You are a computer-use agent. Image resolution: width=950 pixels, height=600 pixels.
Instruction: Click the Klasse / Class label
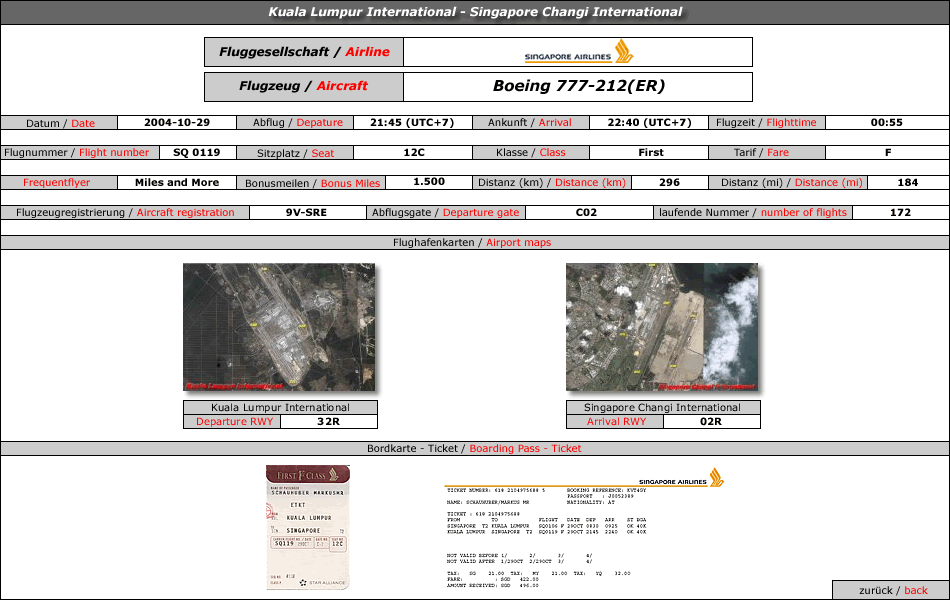click(531, 153)
